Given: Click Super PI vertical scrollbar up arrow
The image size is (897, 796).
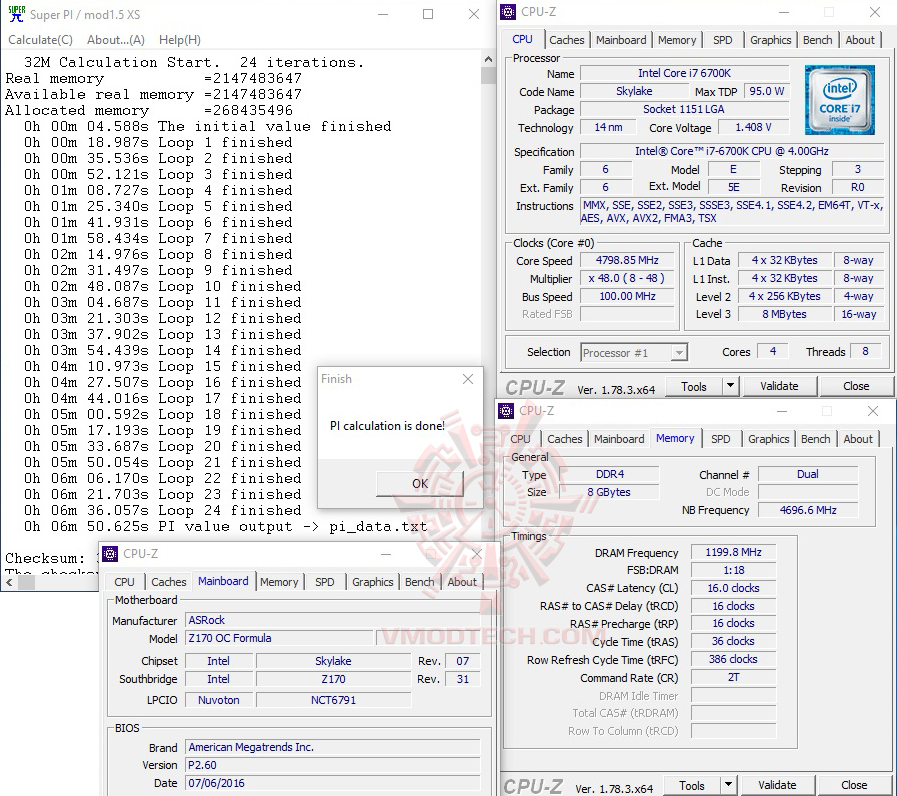Looking at the screenshot, I should pos(488,59).
